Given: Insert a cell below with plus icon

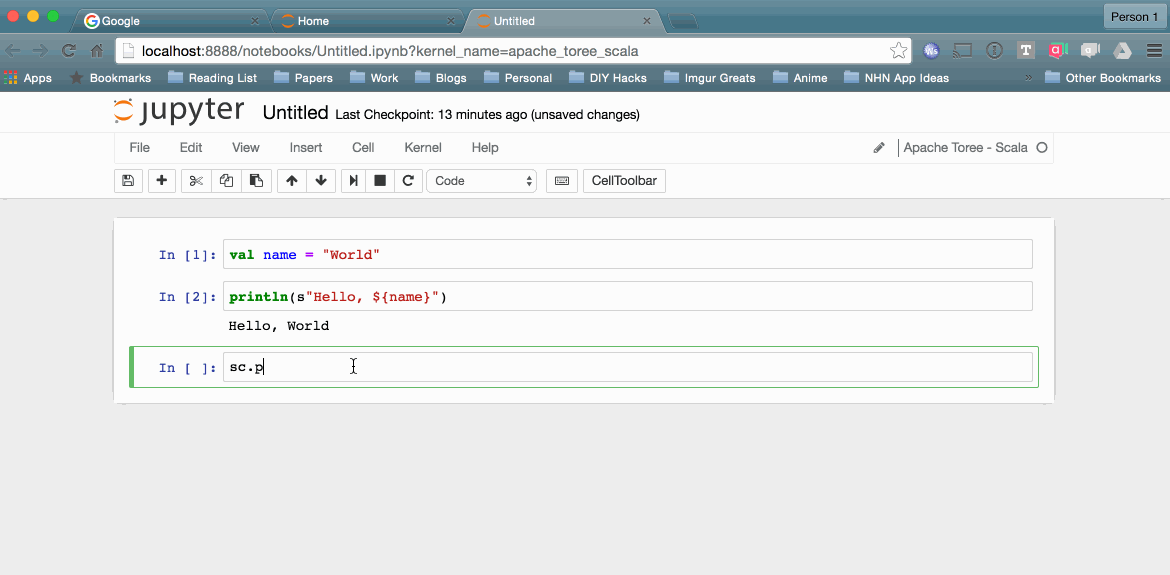Looking at the screenshot, I should coord(161,181).
